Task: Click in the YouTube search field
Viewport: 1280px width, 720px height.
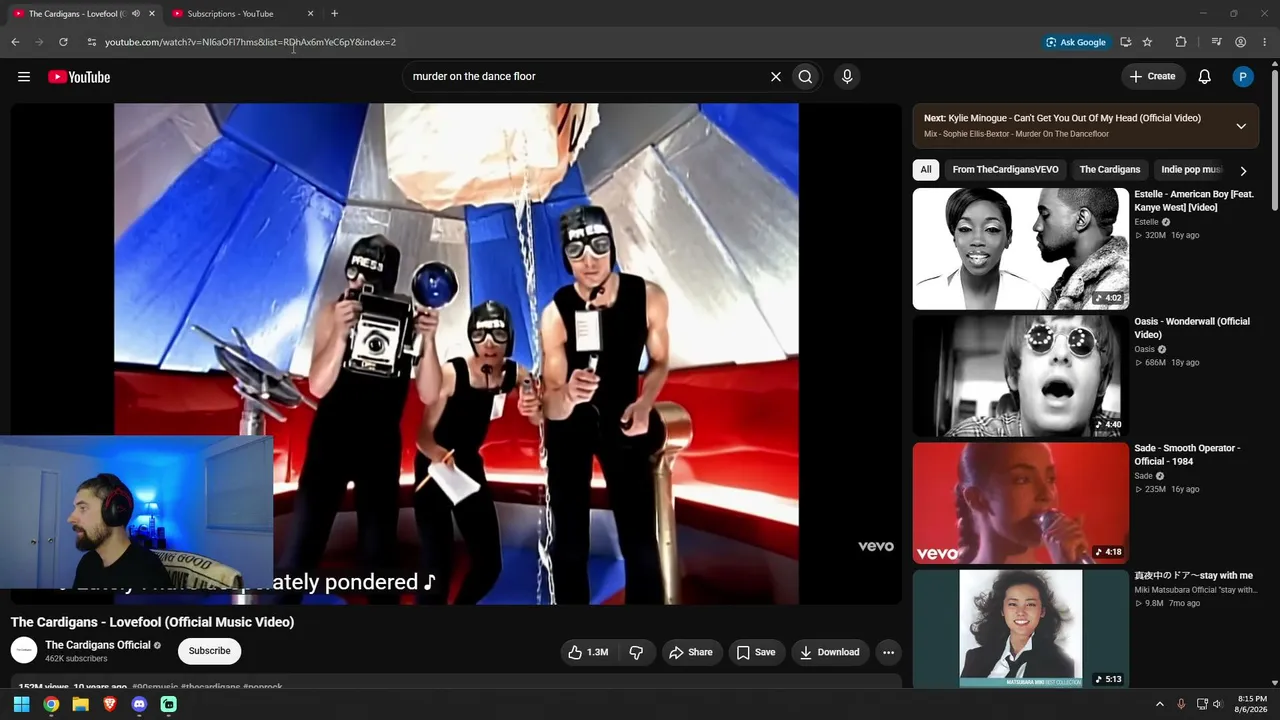Action: pyautogui.click(x=585, y=77)
